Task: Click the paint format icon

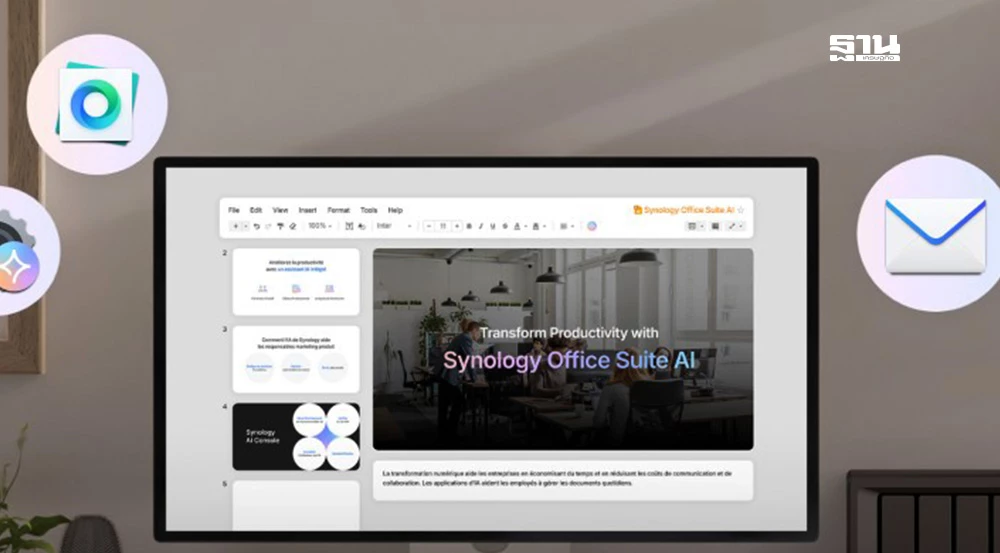Action: [x=280, y=226]
